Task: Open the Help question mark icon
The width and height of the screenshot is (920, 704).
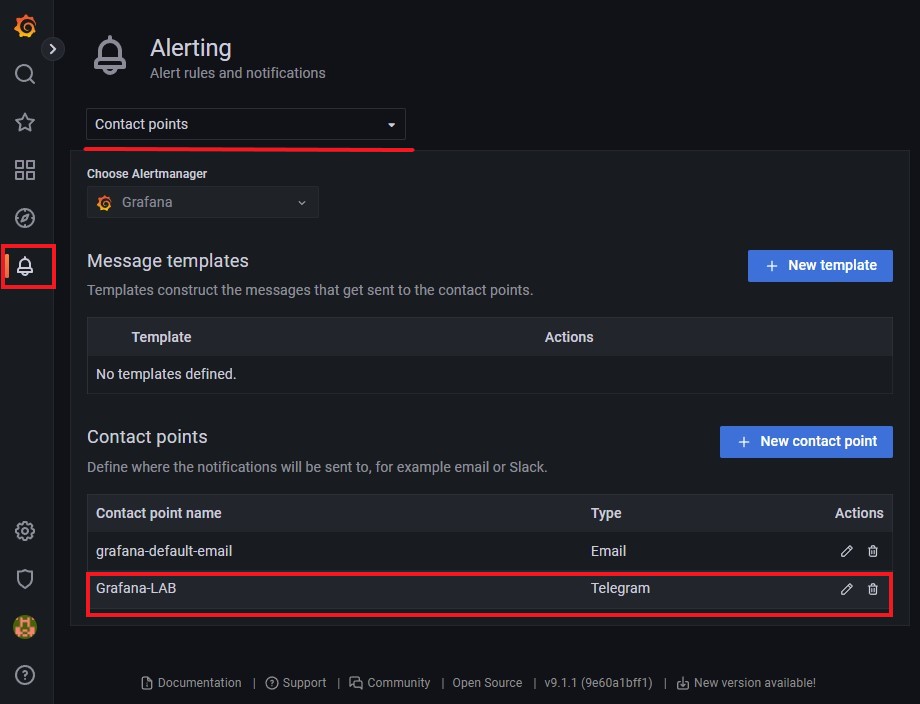Action: (x=25, y=675)
